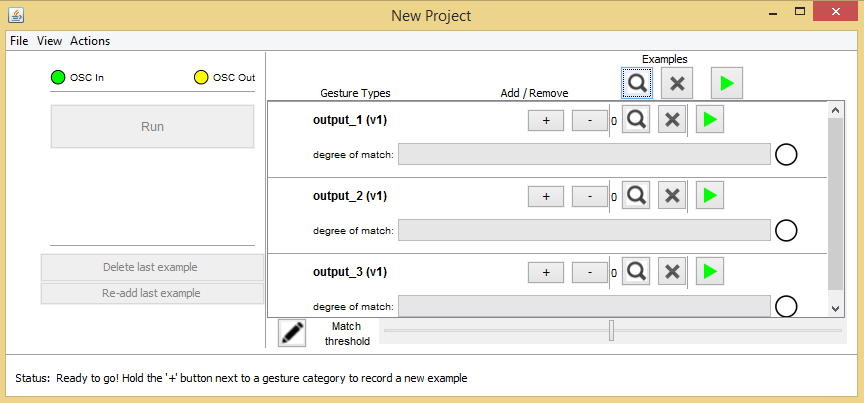Click the yellow OSC Out indicator
Screen dimensions: 864x403
tap(201, 78)
